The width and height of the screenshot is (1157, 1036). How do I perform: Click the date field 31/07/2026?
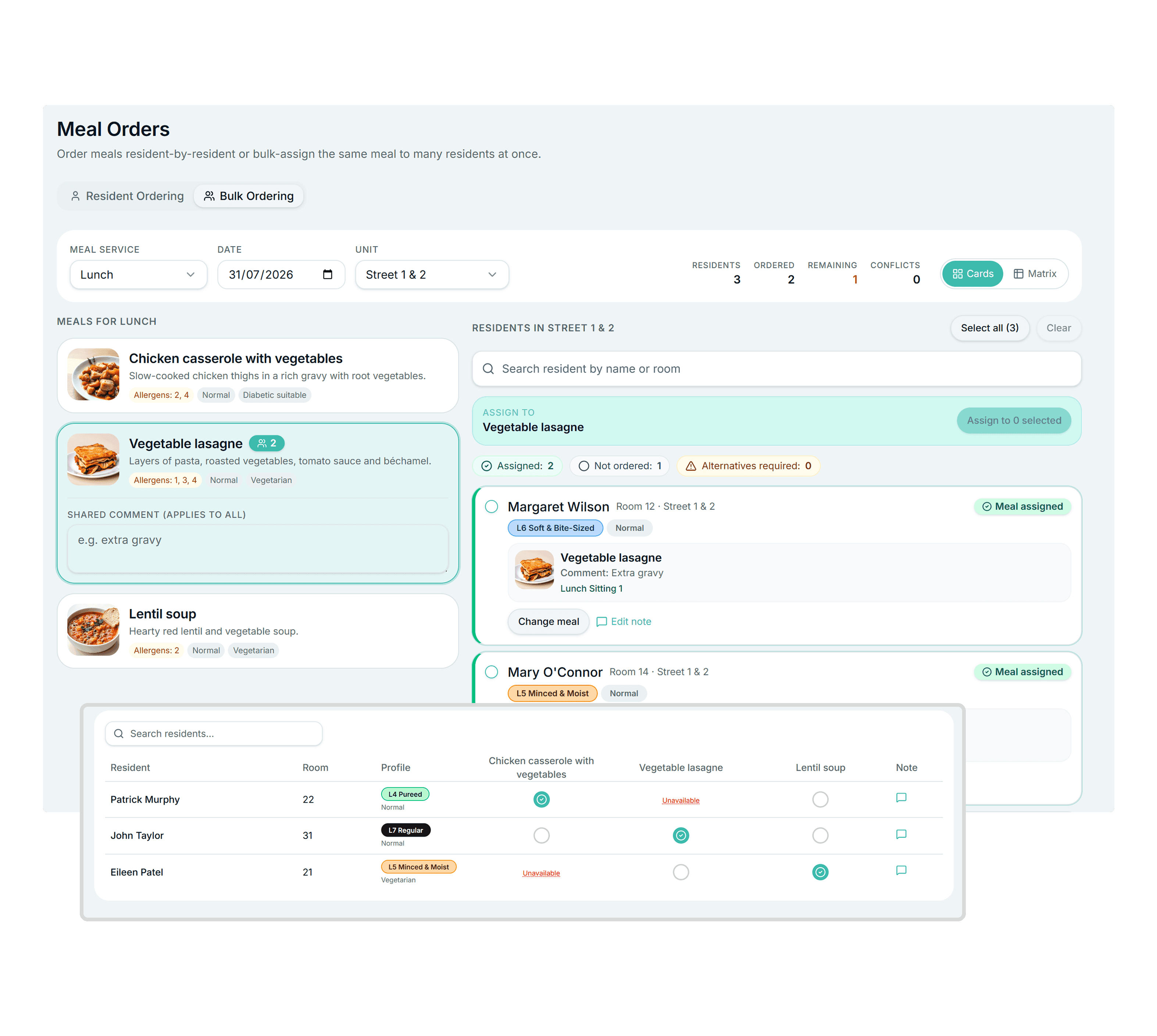pos(281,275)
